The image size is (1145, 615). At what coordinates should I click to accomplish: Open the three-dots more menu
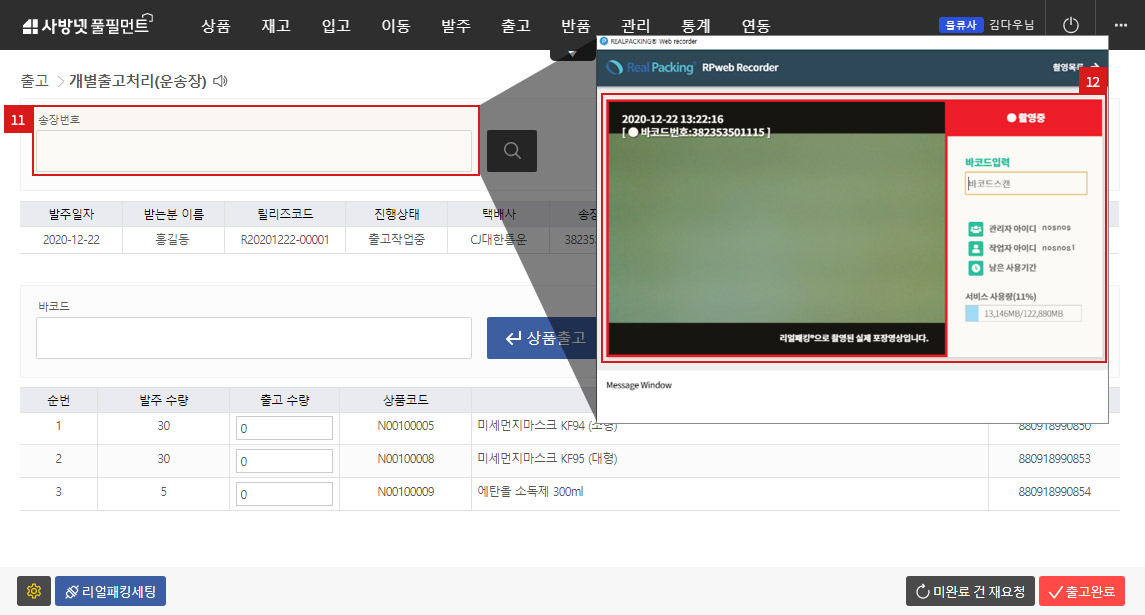[1120, 25]
